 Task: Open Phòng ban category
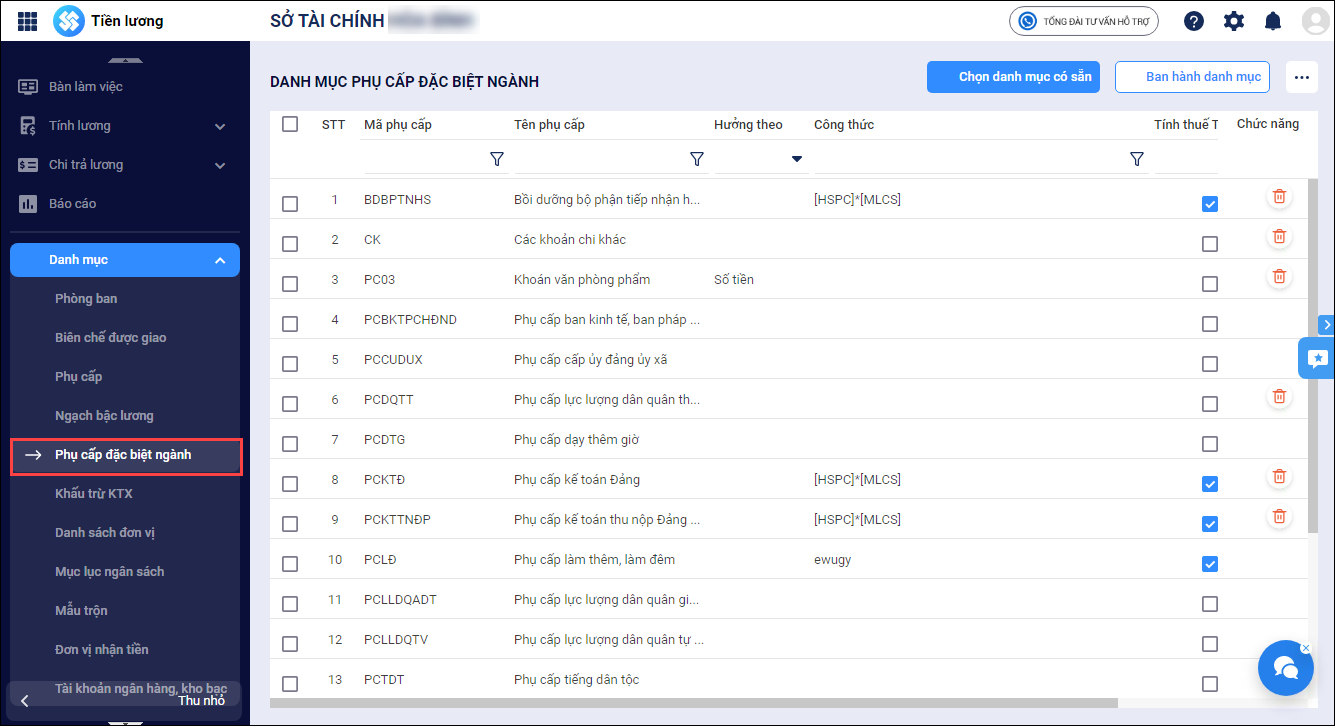[86, 299]
